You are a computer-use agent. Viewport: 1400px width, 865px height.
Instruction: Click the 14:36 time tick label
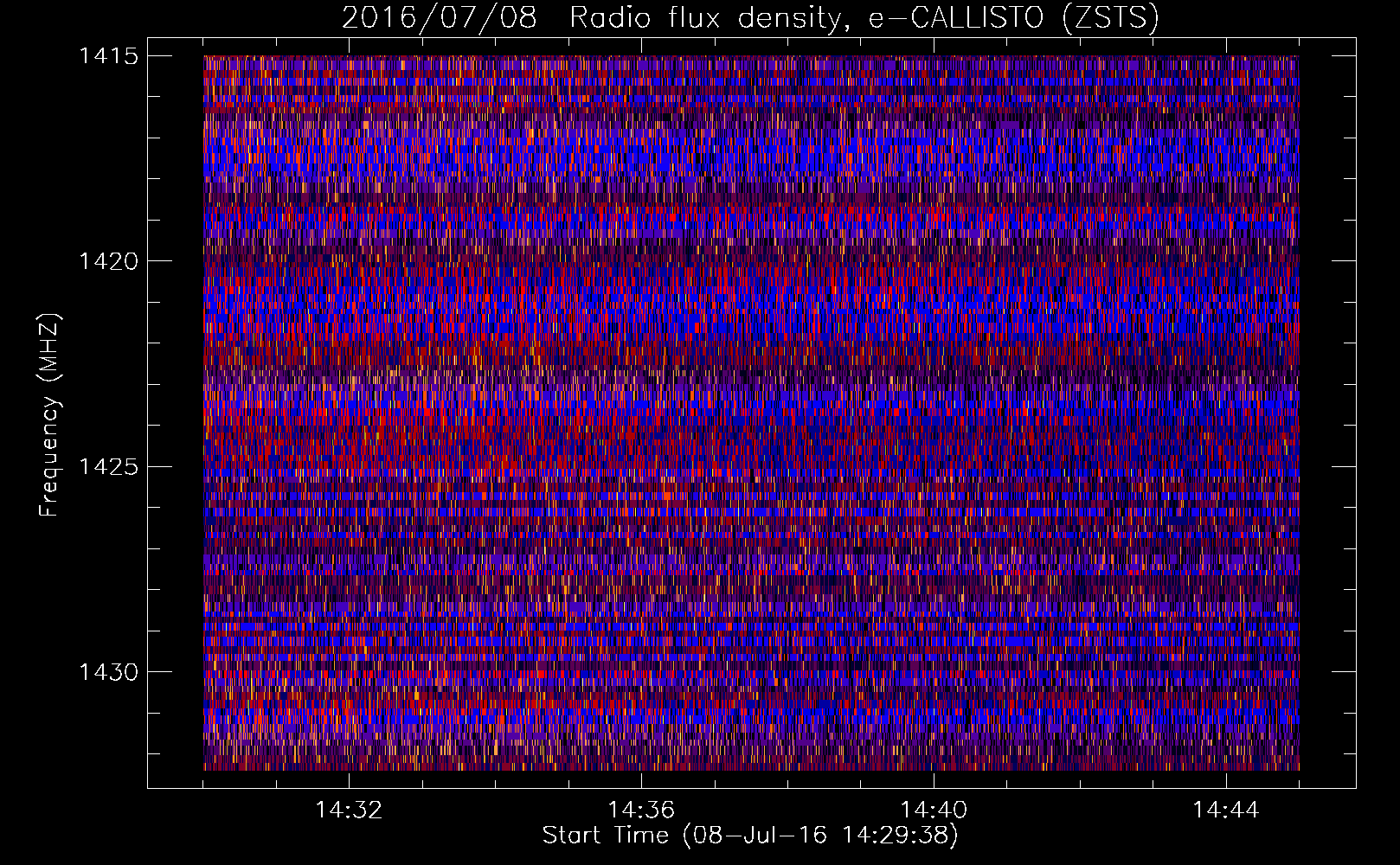pos(641,811)
